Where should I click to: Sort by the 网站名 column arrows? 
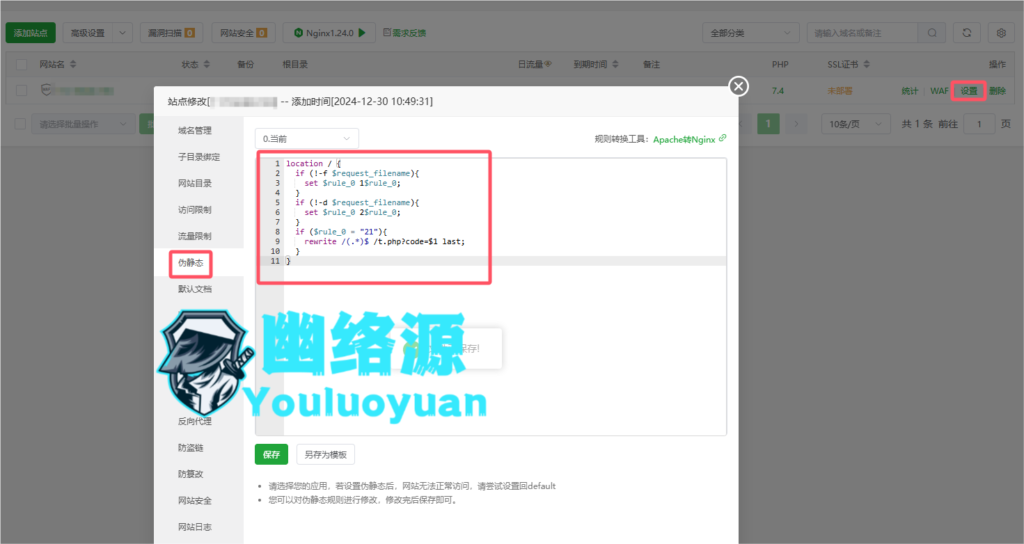point(71,65)
